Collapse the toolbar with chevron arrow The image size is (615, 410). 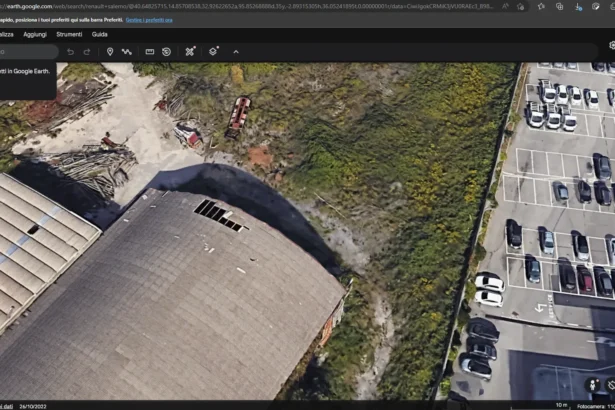[236, 51]
